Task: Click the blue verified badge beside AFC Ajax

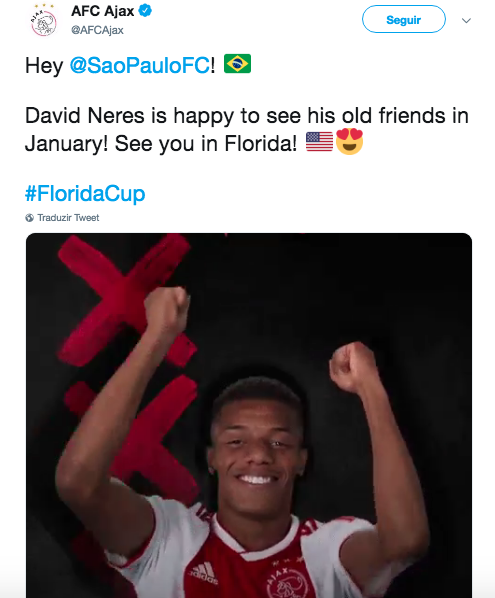Action: [x=145, y=11]
